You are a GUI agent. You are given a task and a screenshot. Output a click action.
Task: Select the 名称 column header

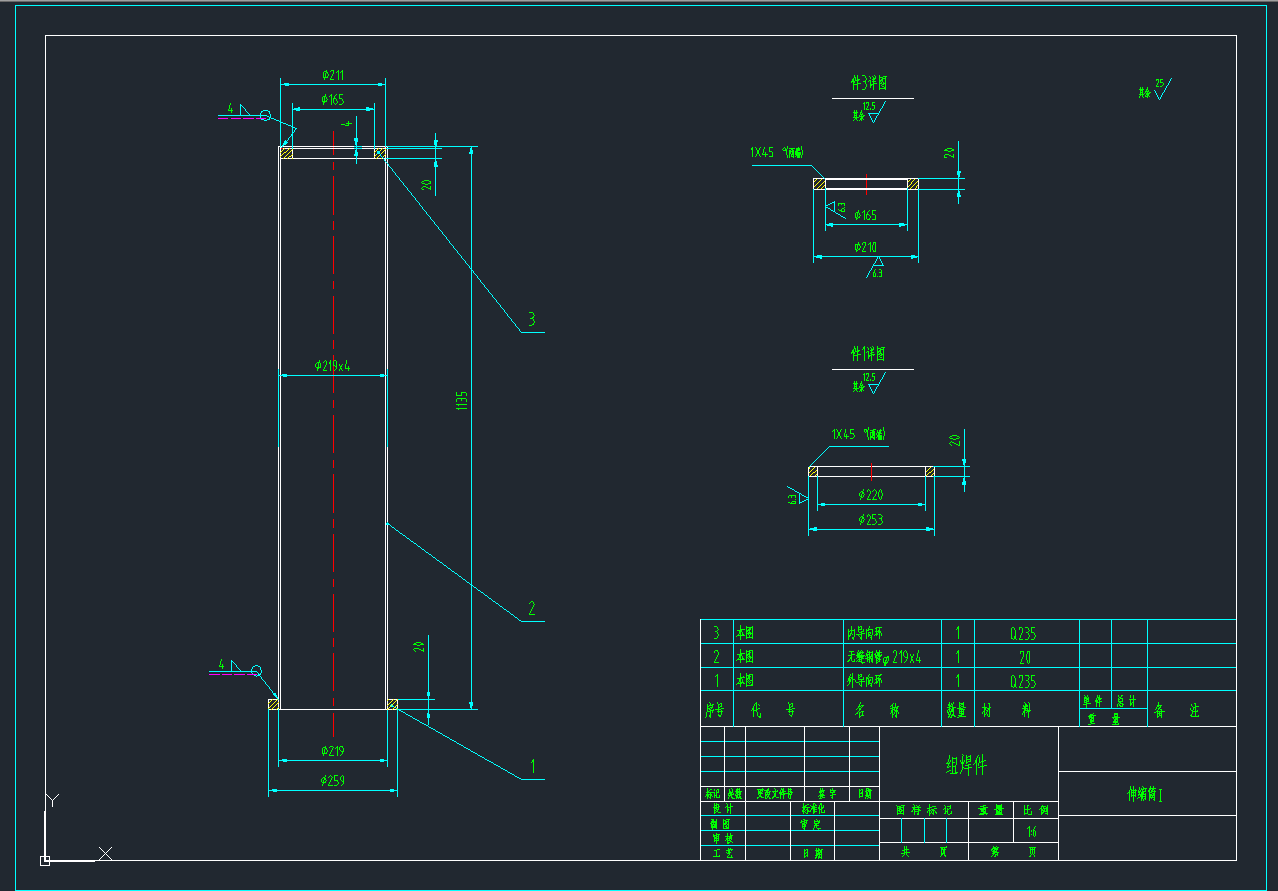[x=877, y=710]
